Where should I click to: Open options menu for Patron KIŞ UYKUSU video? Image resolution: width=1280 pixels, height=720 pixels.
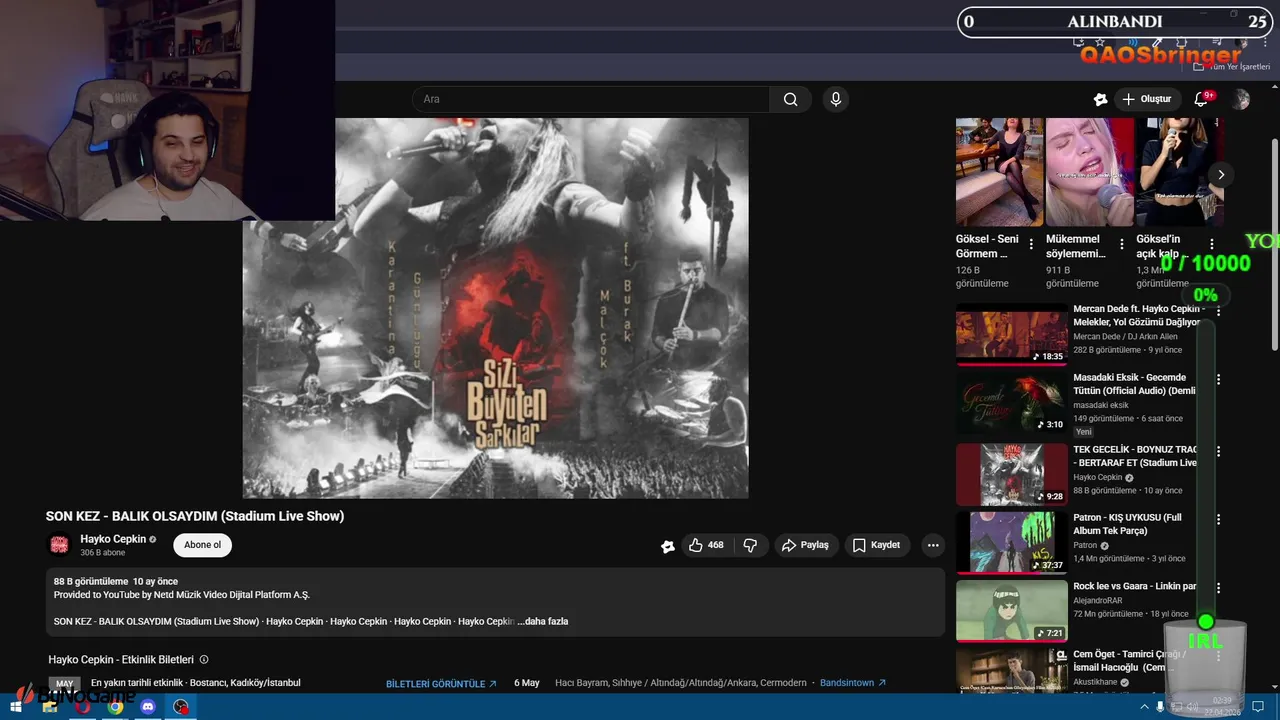(x=1218, y=520)
